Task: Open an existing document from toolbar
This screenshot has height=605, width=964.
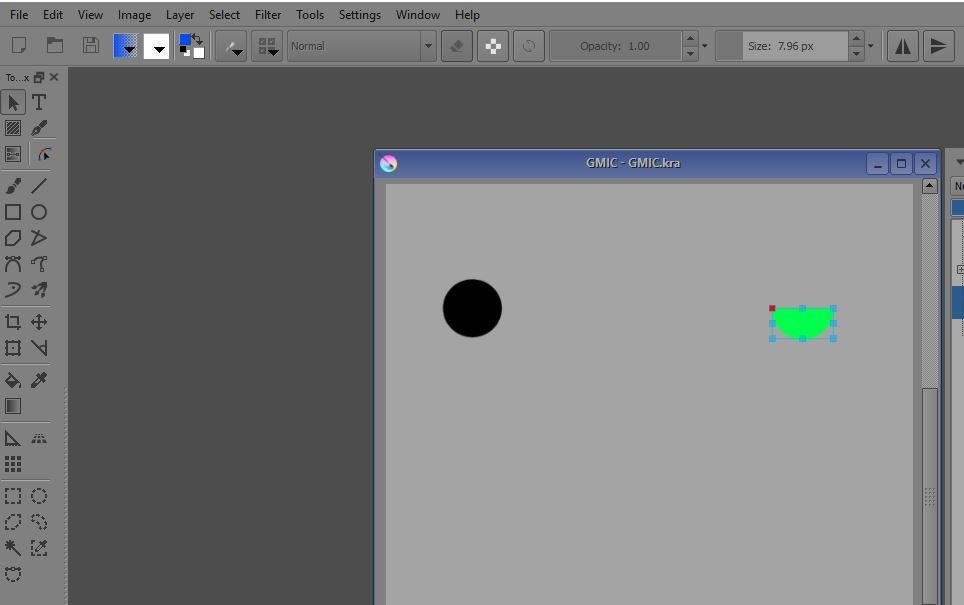Action: (55, 45)
